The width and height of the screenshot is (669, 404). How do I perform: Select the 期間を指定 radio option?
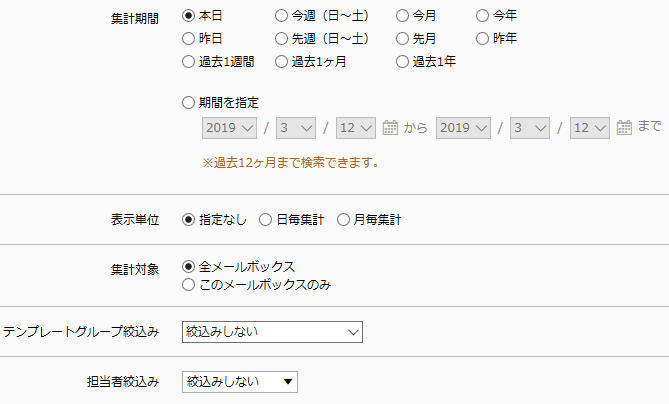click(x=188, y=103)
